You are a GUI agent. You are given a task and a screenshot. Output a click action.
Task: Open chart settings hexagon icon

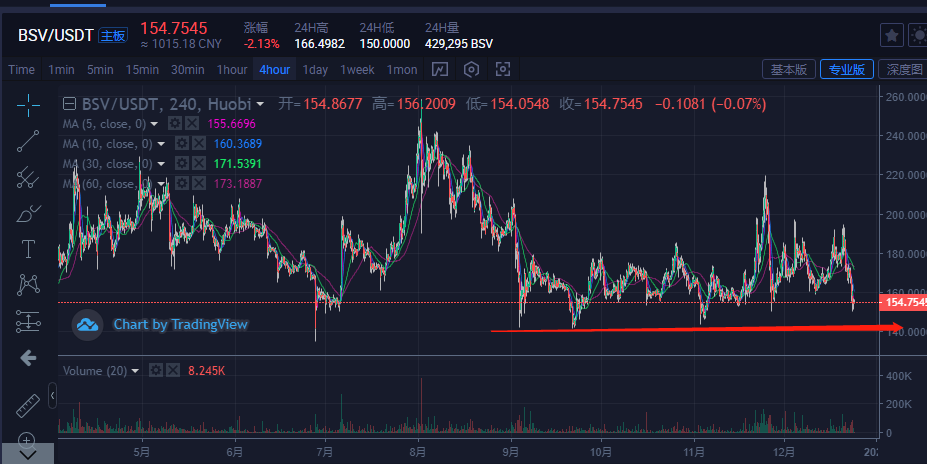click(471, 69)
